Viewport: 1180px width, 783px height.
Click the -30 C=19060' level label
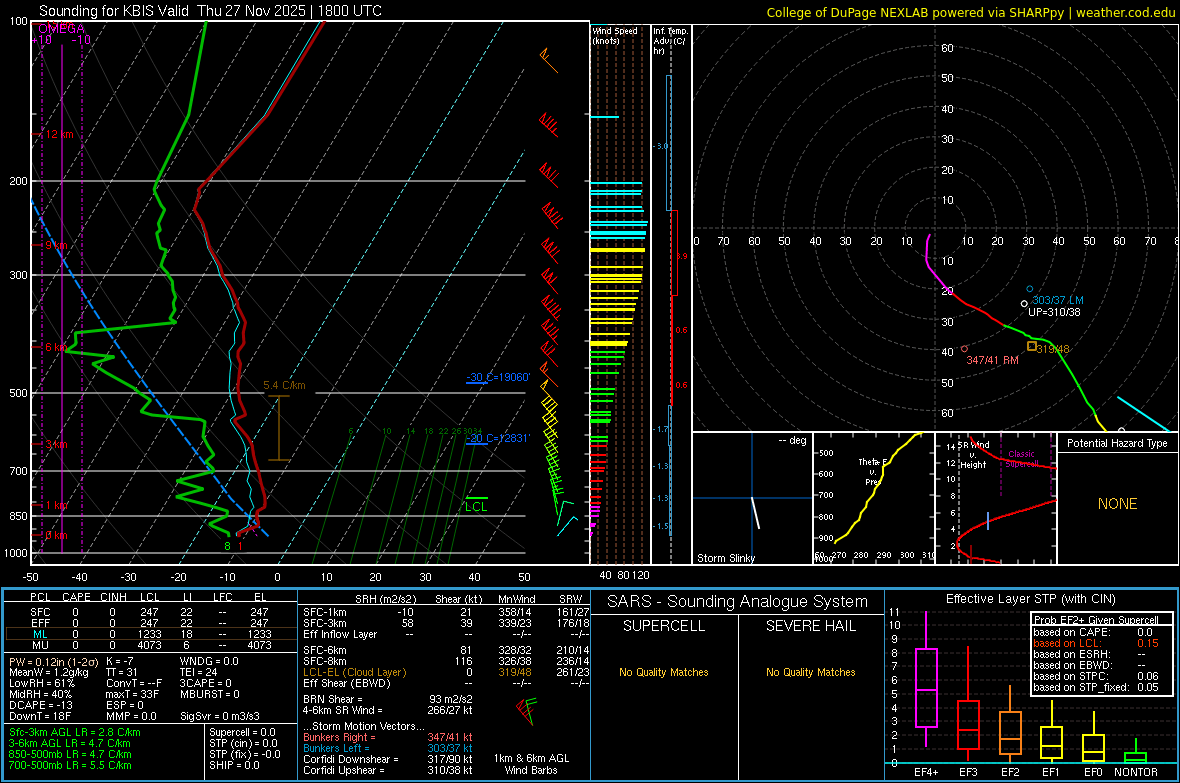point(498,377)
